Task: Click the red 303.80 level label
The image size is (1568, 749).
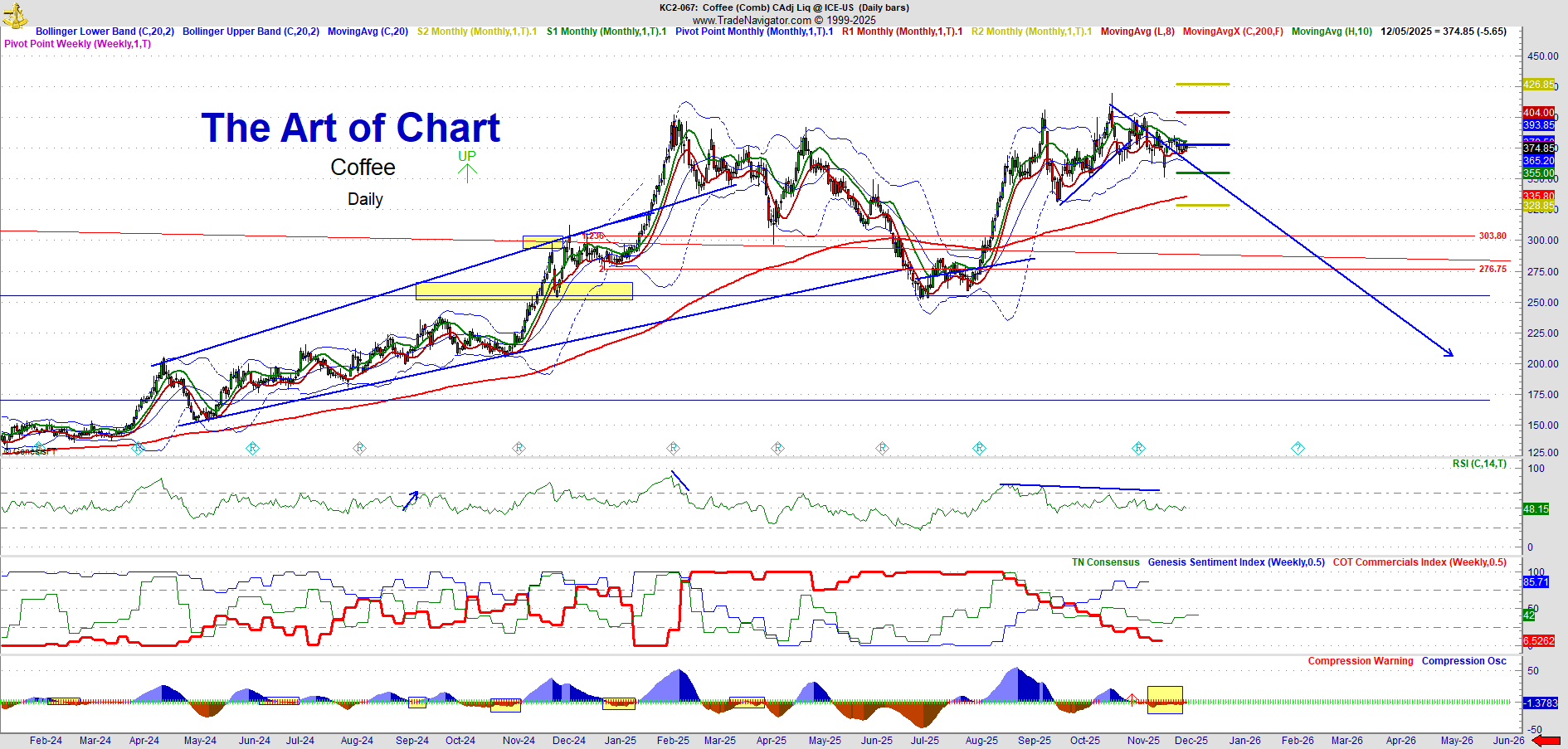Action: coord(1493,236)
